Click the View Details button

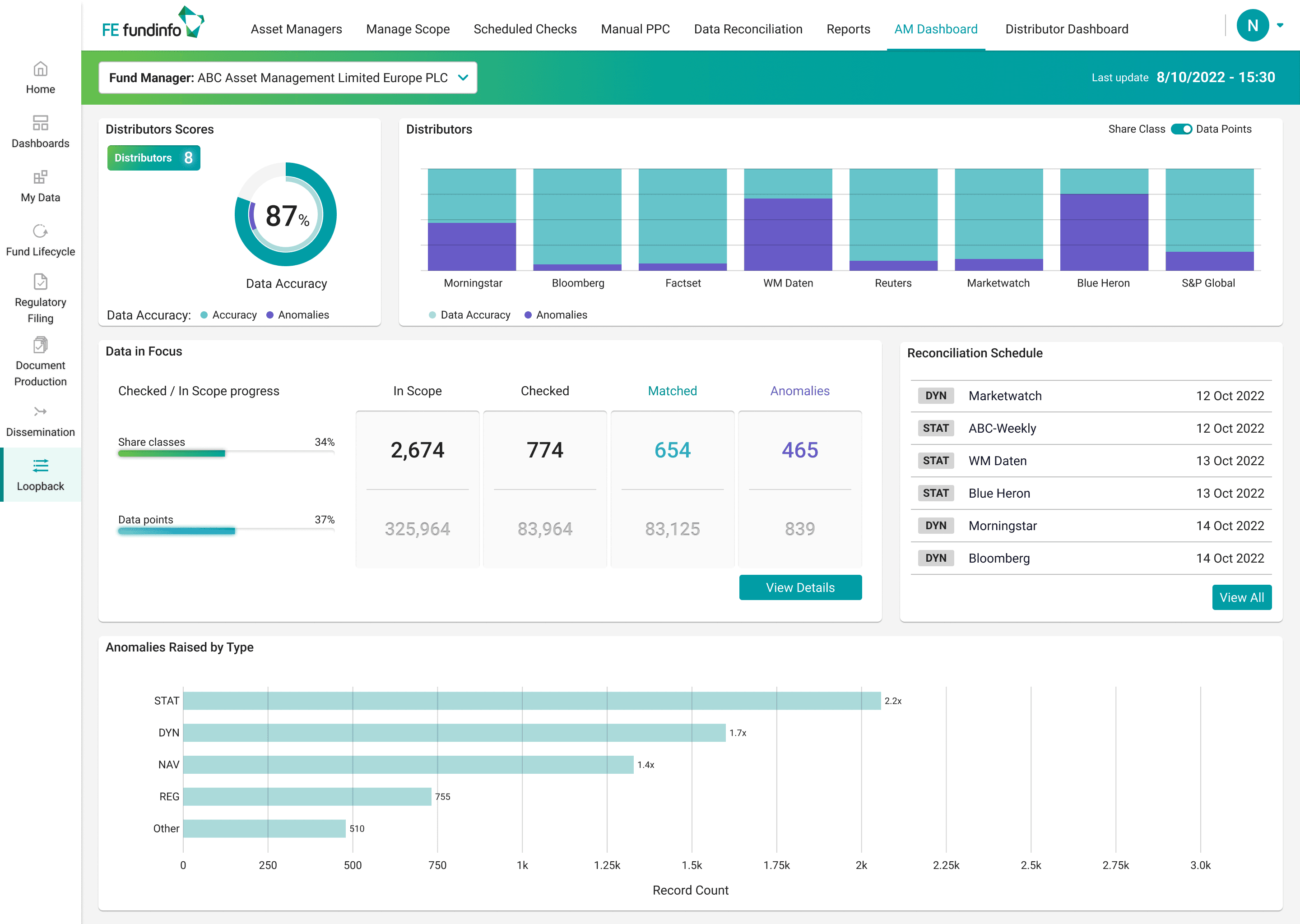pos(800,587)
